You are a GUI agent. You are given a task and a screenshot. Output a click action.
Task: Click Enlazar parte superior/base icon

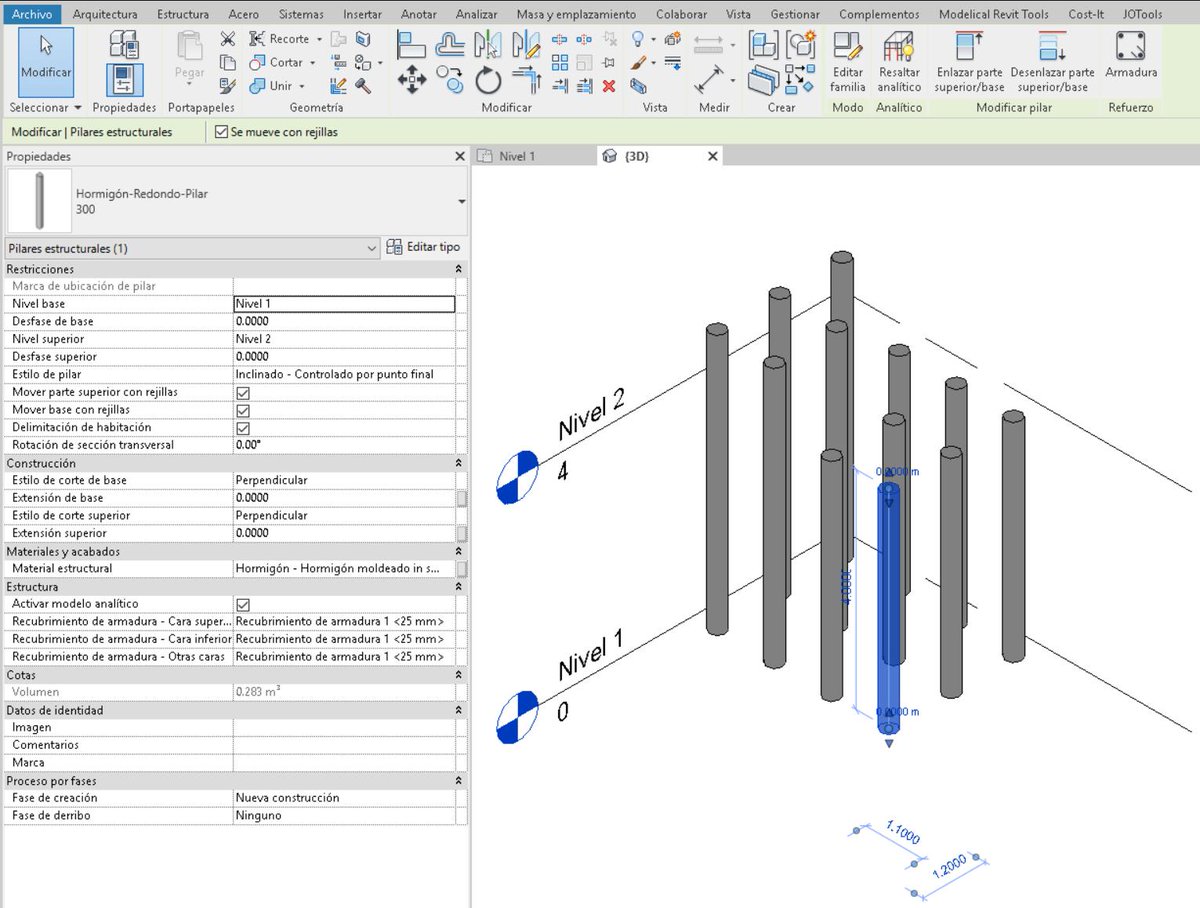coord(969,61)
